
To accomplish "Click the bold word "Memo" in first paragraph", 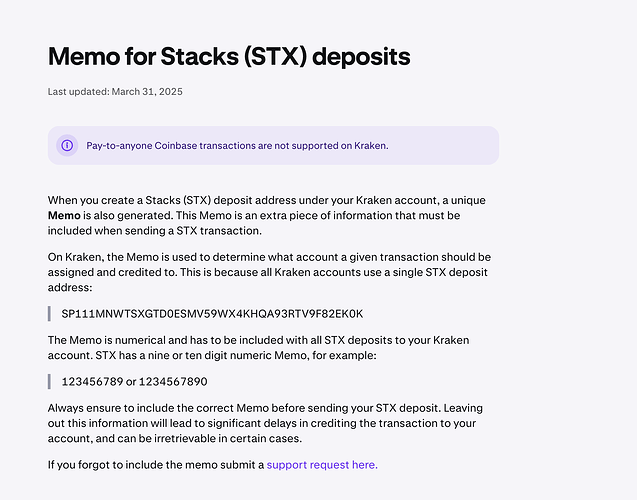I will coord(64,215).
